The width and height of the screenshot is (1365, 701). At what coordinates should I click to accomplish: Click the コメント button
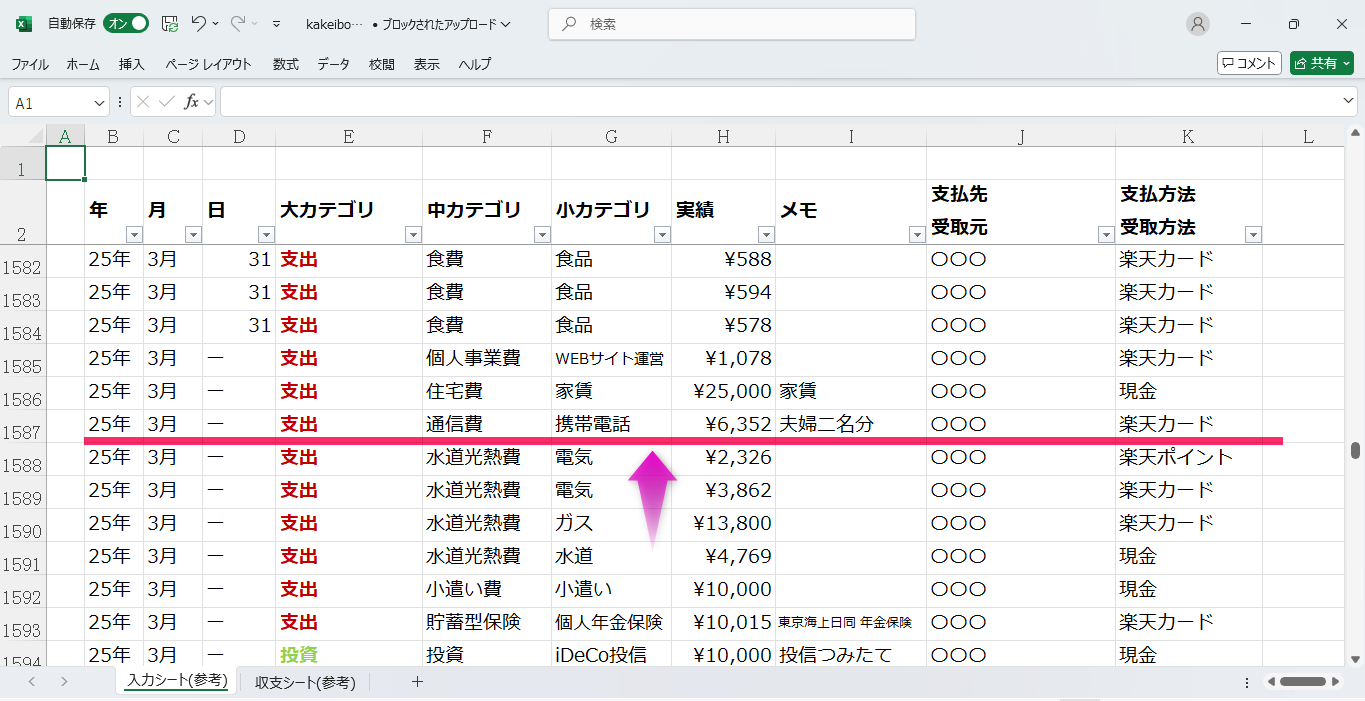click(1249, 63)
